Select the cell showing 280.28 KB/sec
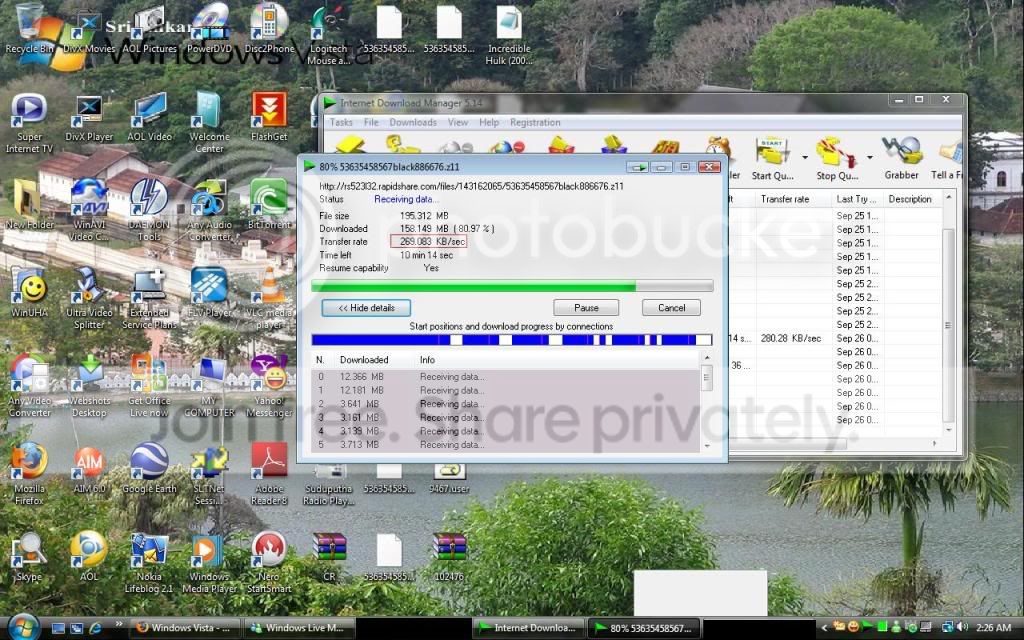Viewport: 1024px width, 640px height. pos(791,338)
